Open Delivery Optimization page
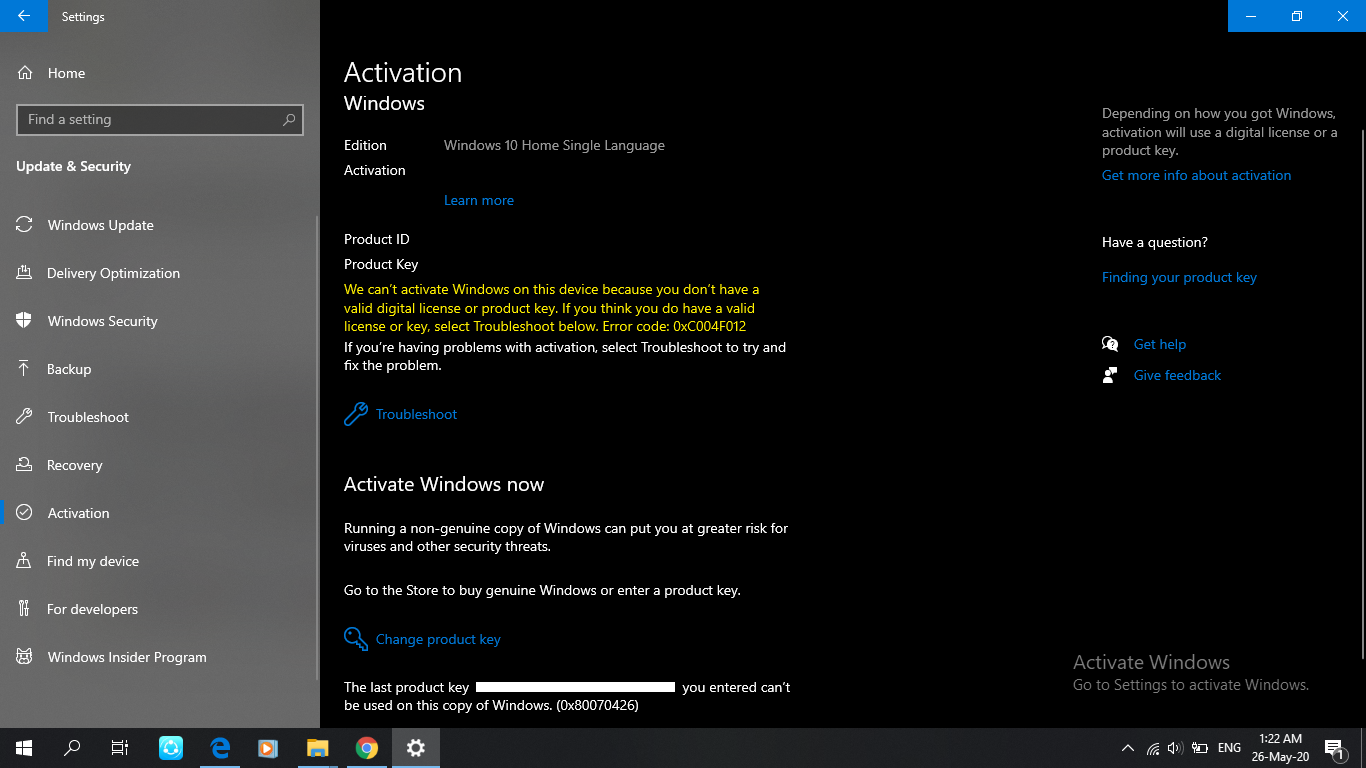The image size is (1366, 768). pos(160,273)
